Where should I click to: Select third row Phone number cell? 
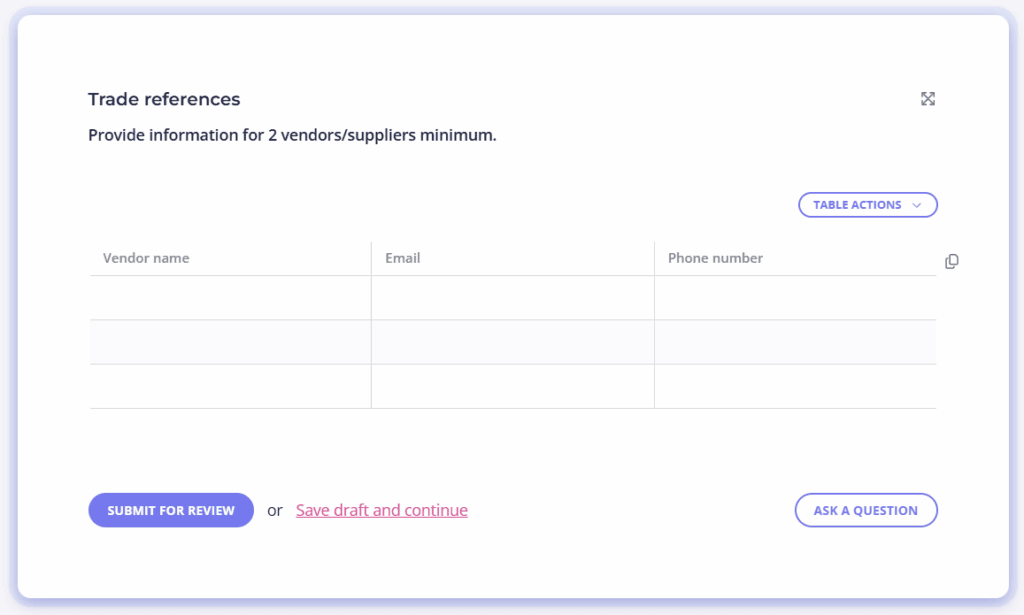pyautogui.click(x=795, y=386)
